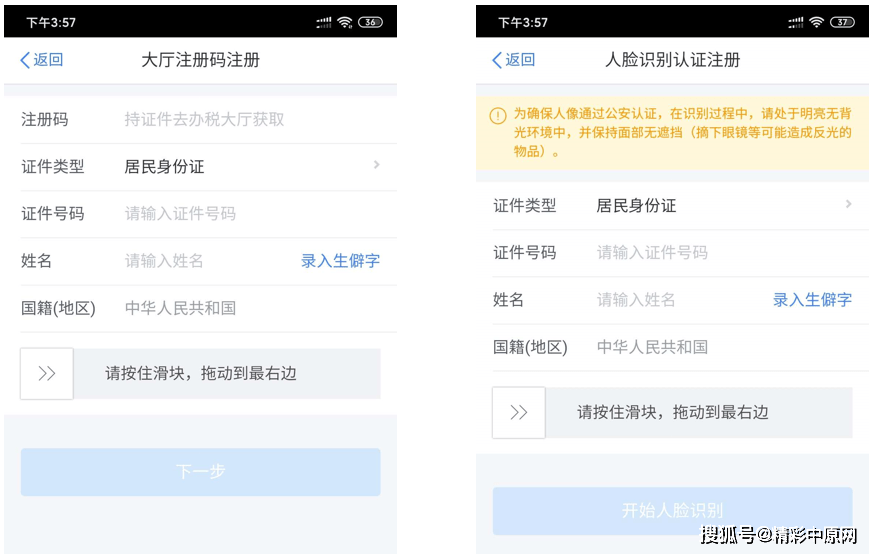Viewport: 876px width, 554px height.
Task: Click 录入生僻字 link on 人脸识别认证注册 screen
Action: [812, 300]
